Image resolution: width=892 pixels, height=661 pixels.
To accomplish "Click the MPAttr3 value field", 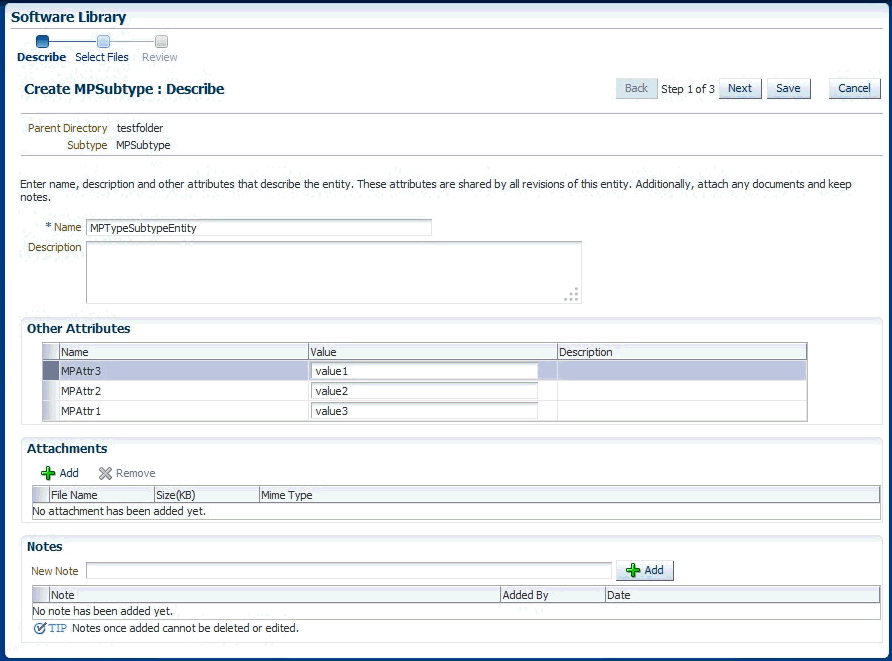I will (x=424, y=371).
